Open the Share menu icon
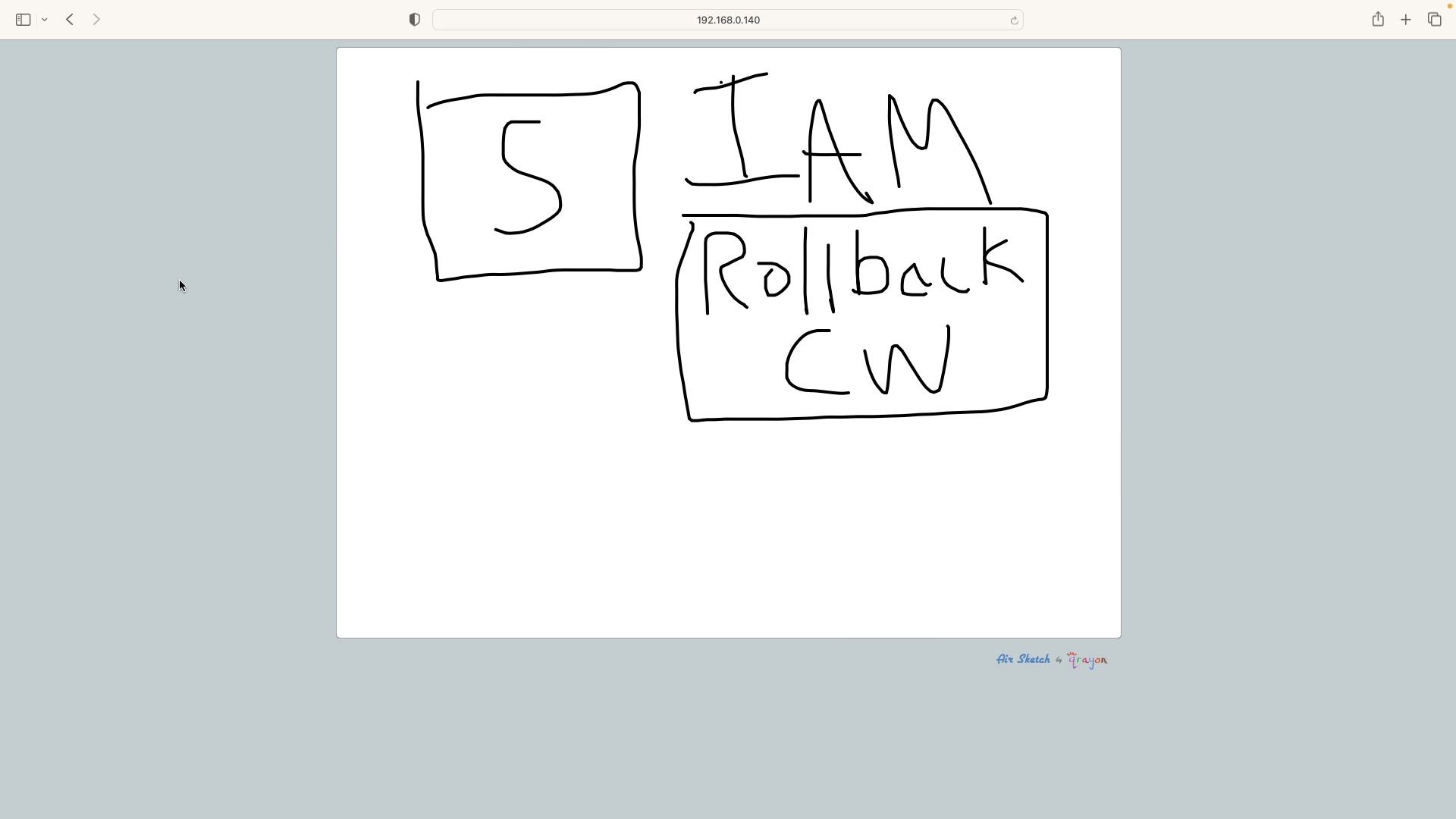The height and width of the screenshot is (819, 1456). [1378, 20]
